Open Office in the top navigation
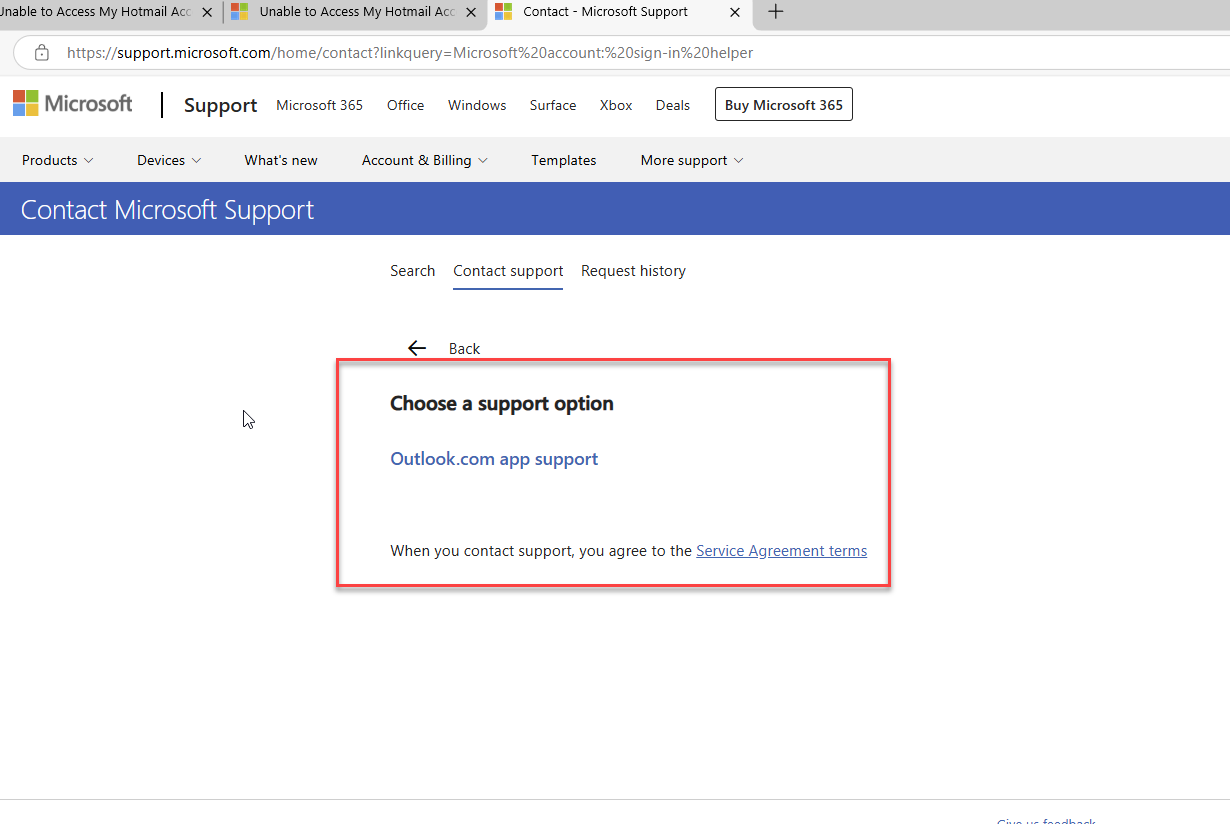The image size is (1230, 824). (405, 105)
